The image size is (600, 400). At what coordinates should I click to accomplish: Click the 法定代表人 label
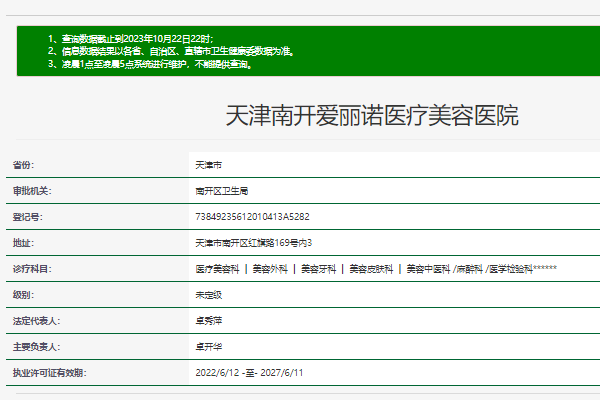(36, 321)
